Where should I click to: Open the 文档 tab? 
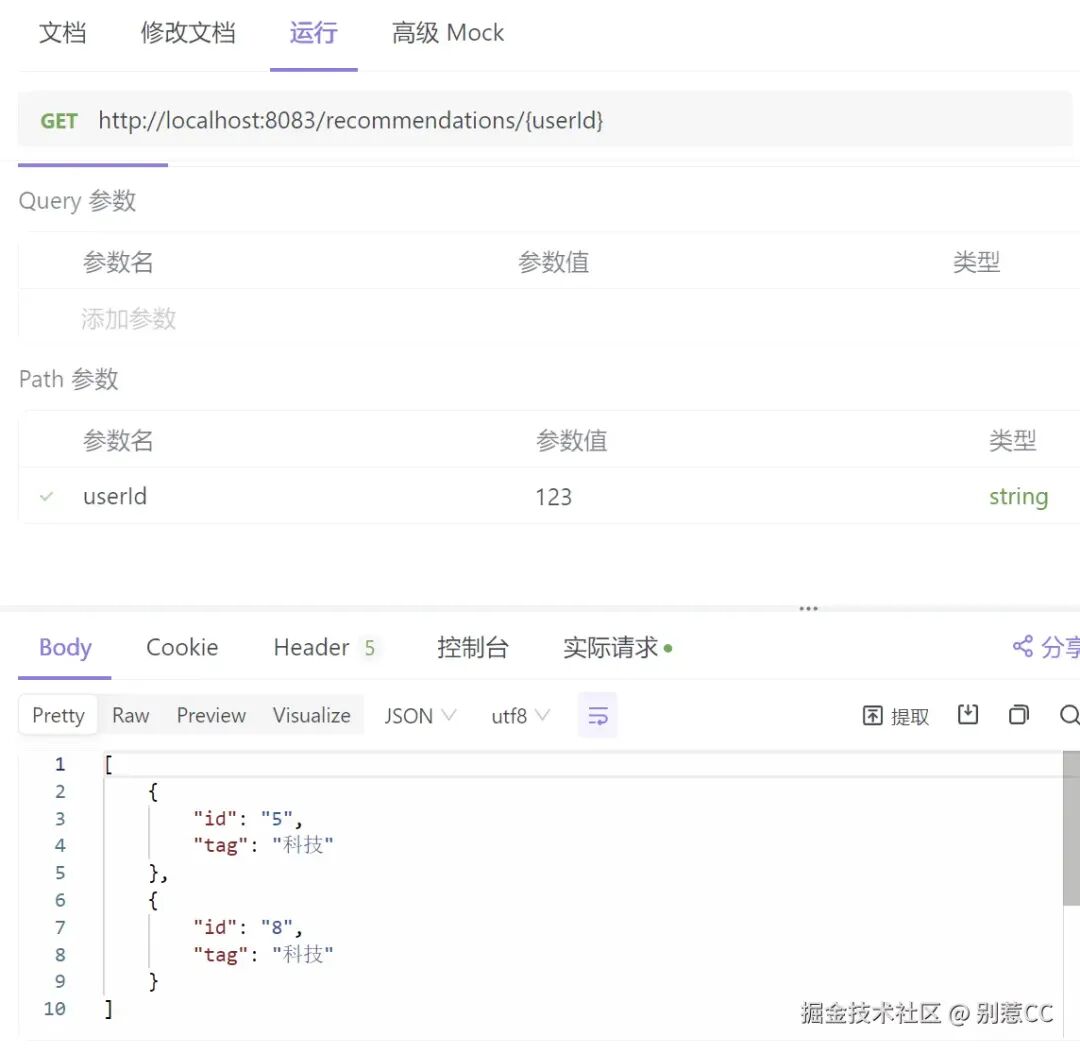(x=63, y=33)
